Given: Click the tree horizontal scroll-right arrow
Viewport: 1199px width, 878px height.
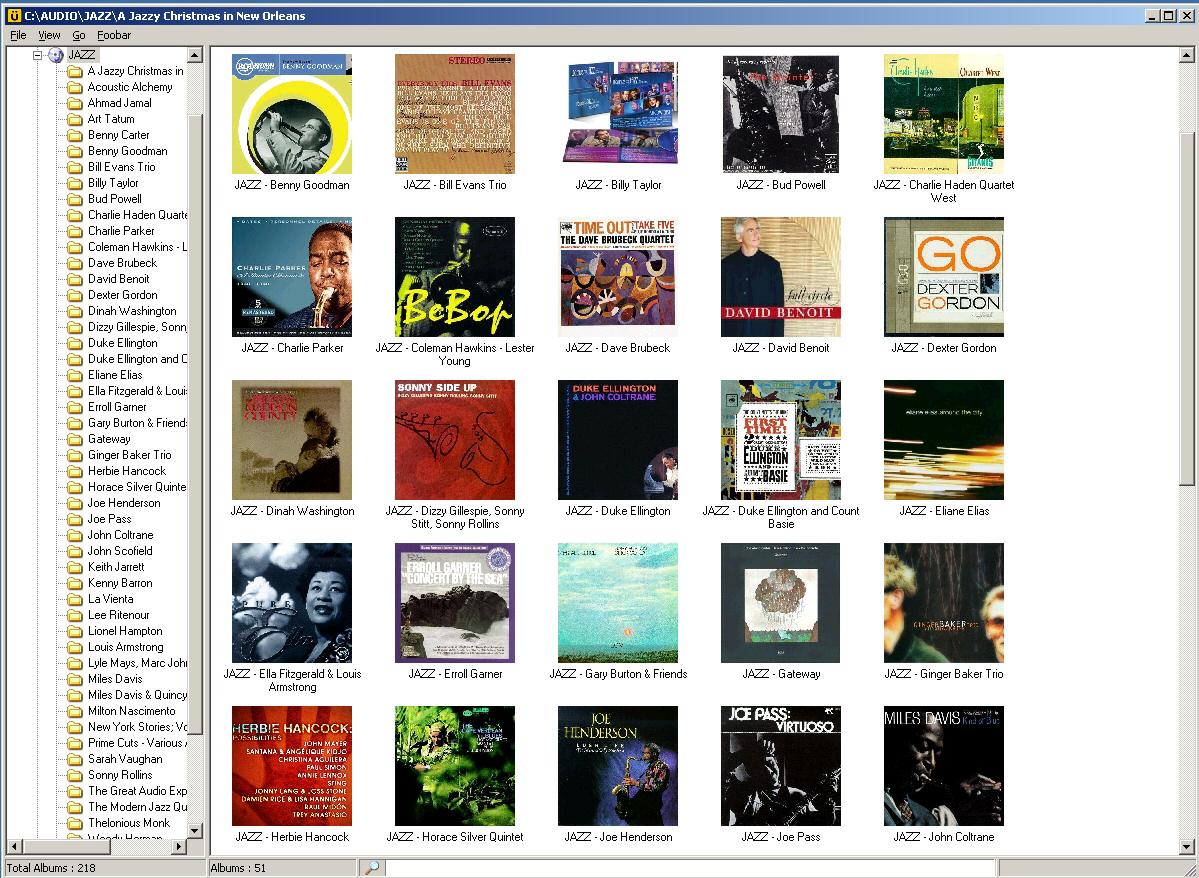Looking at the screenshot, I should tap(179, 846).
